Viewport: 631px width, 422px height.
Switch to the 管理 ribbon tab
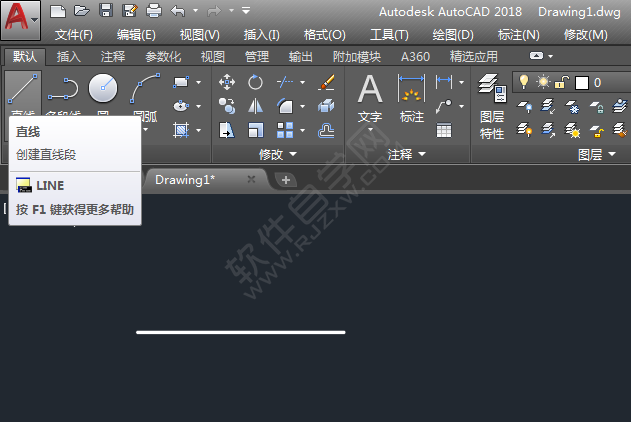pos(257,57)
